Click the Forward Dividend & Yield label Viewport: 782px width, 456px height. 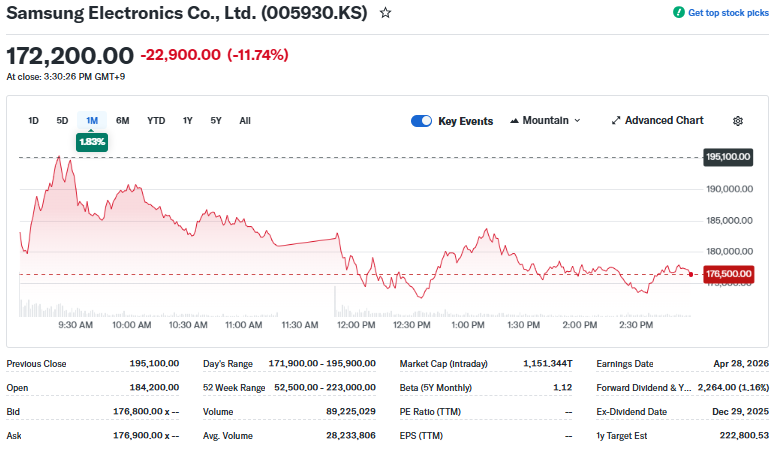tap(643, 388)
